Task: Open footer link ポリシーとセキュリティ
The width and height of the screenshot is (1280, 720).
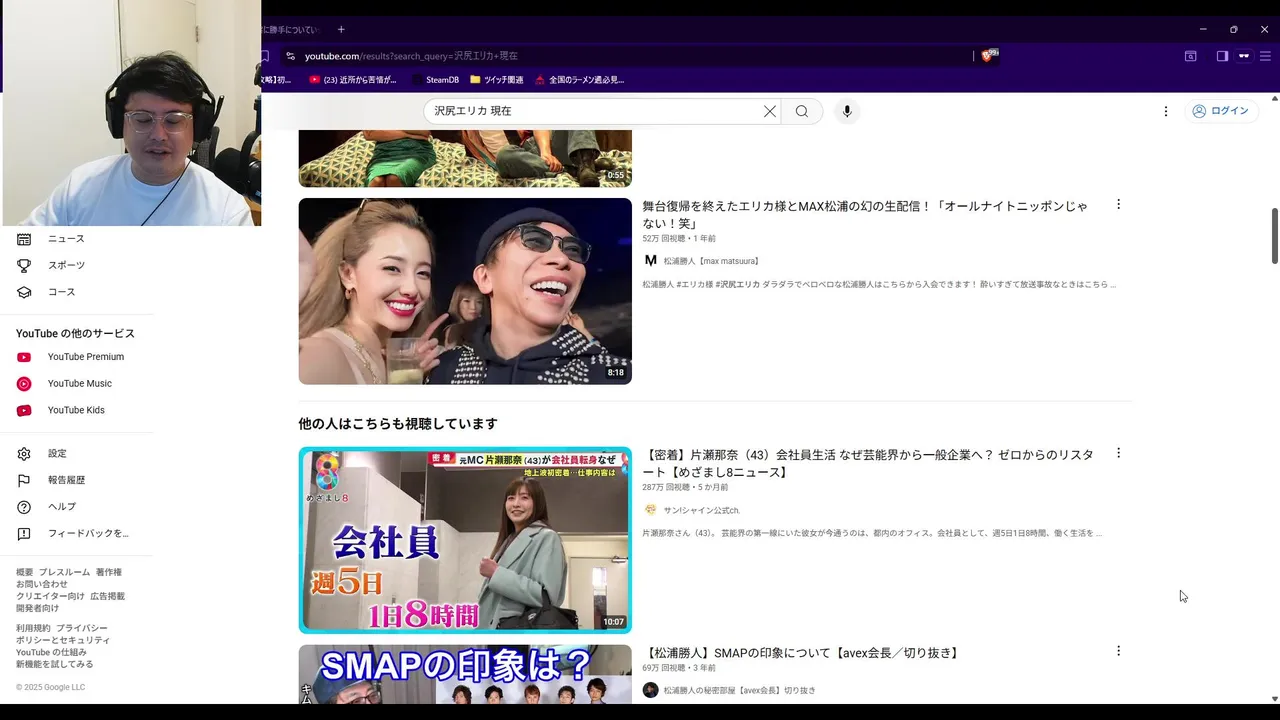Action: pos(63,640)
